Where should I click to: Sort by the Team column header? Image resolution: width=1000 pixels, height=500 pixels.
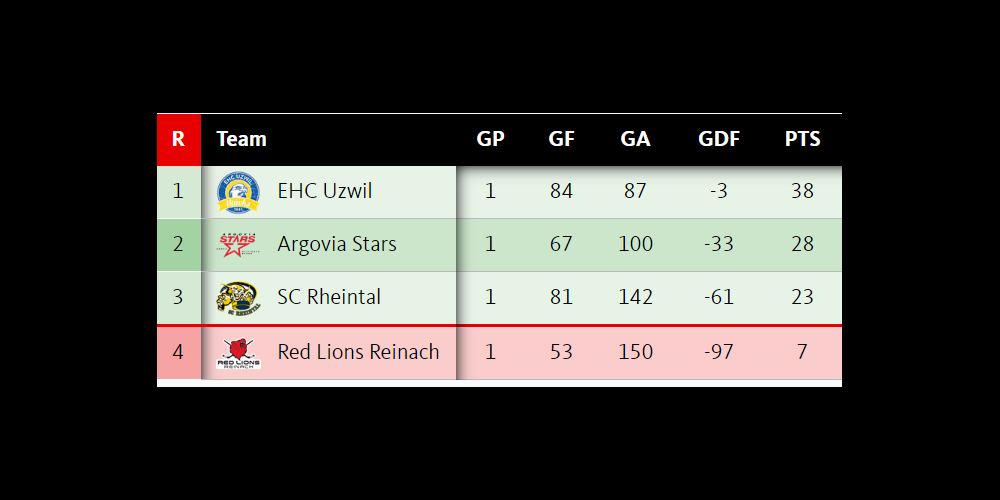tap(241, 139)
